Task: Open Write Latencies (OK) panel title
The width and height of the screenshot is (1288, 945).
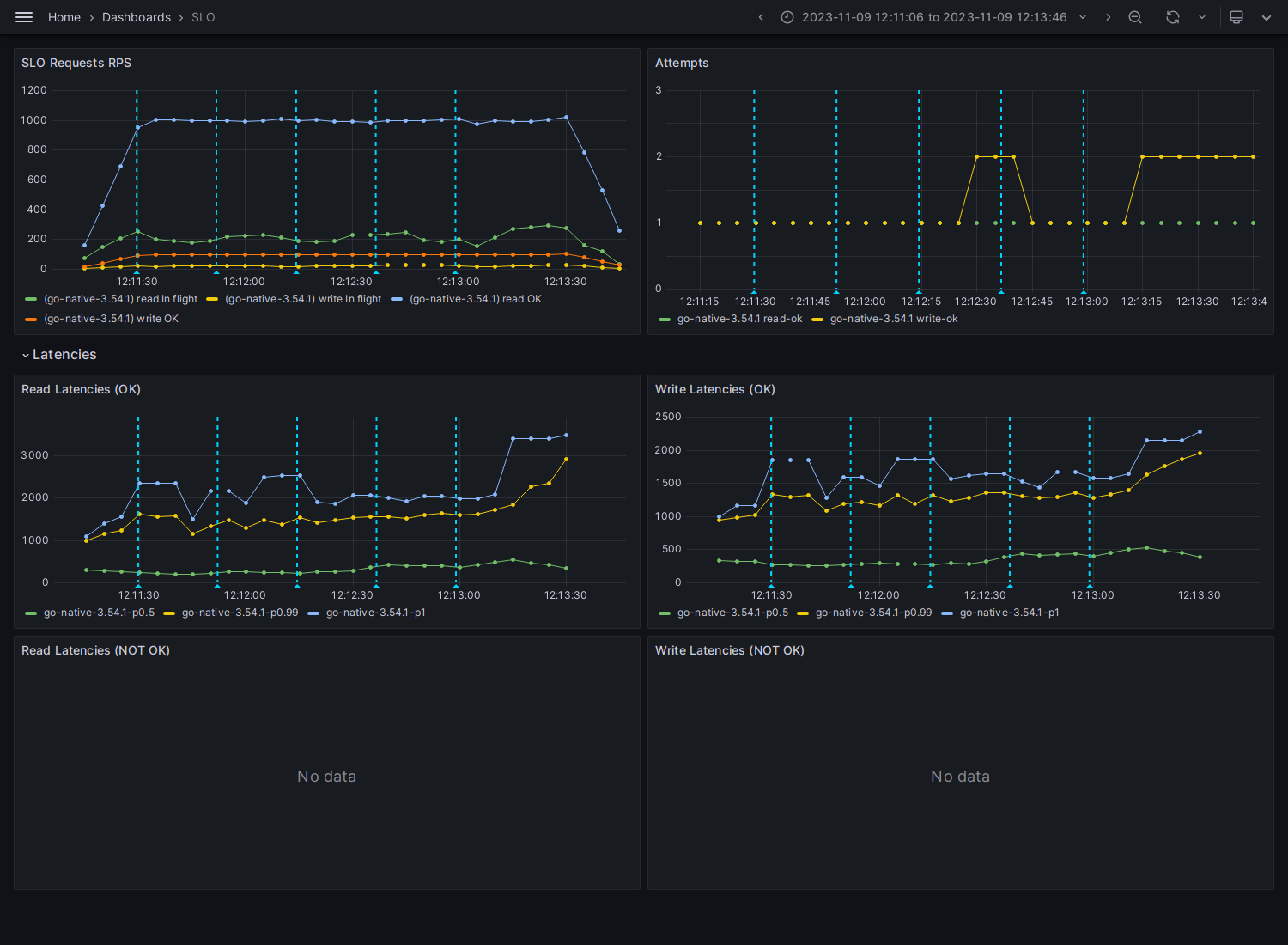Action: 715,389
